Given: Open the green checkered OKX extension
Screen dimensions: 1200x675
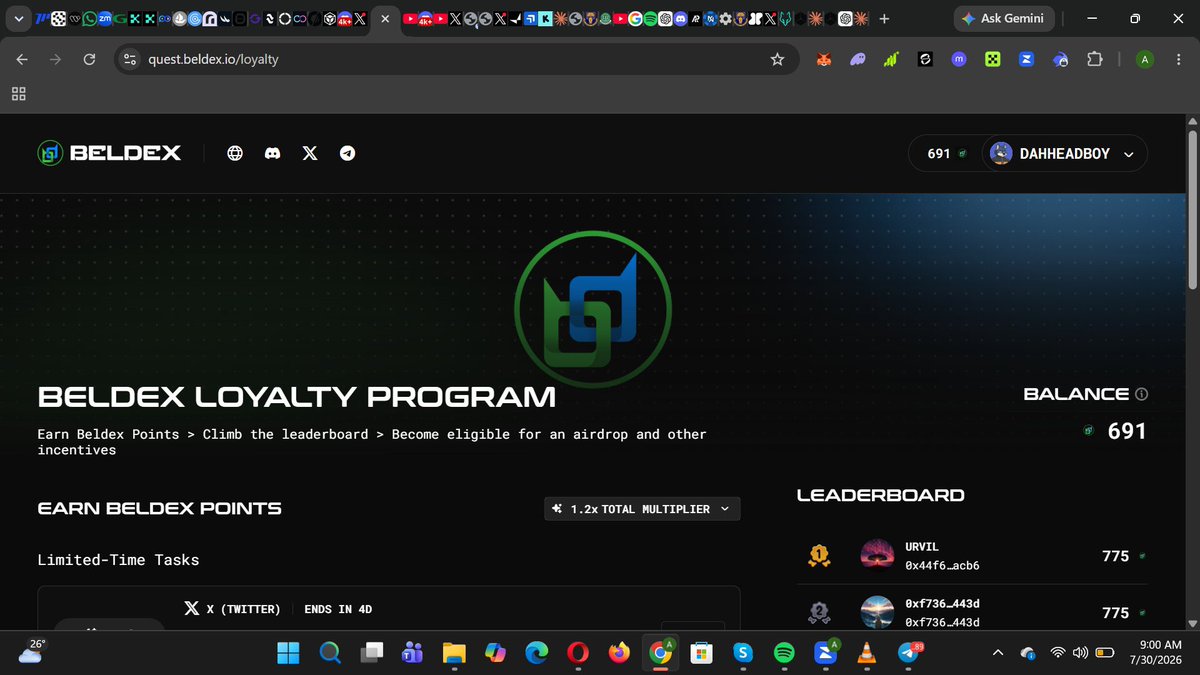Looking at the screenshot, I should pos(991,60).
